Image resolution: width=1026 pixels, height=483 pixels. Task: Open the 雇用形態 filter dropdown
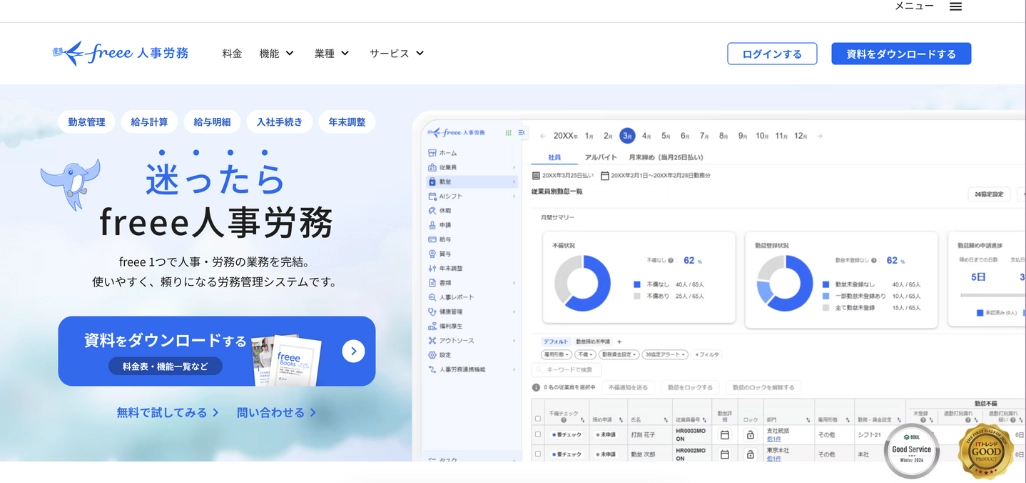click(x=556, y=354)
